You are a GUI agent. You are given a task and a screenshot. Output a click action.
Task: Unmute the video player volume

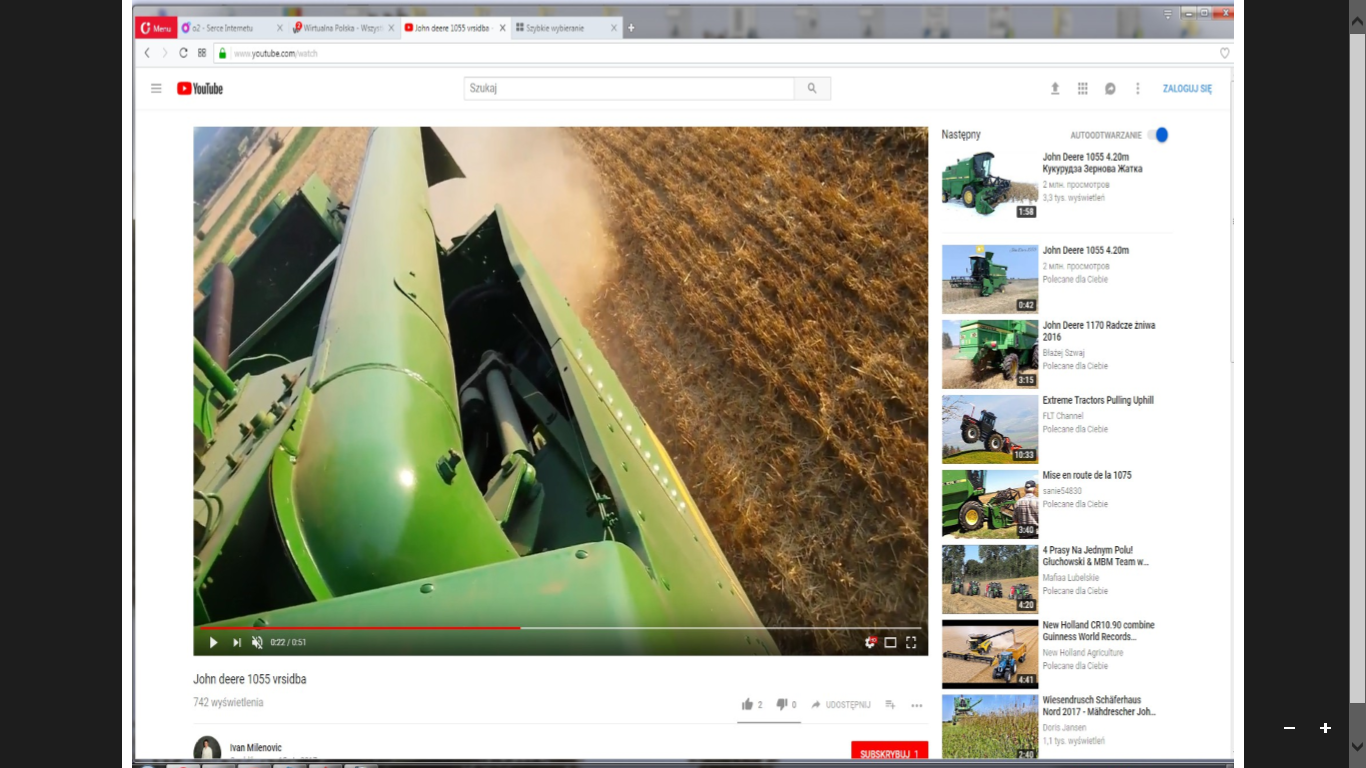(257, 642)
